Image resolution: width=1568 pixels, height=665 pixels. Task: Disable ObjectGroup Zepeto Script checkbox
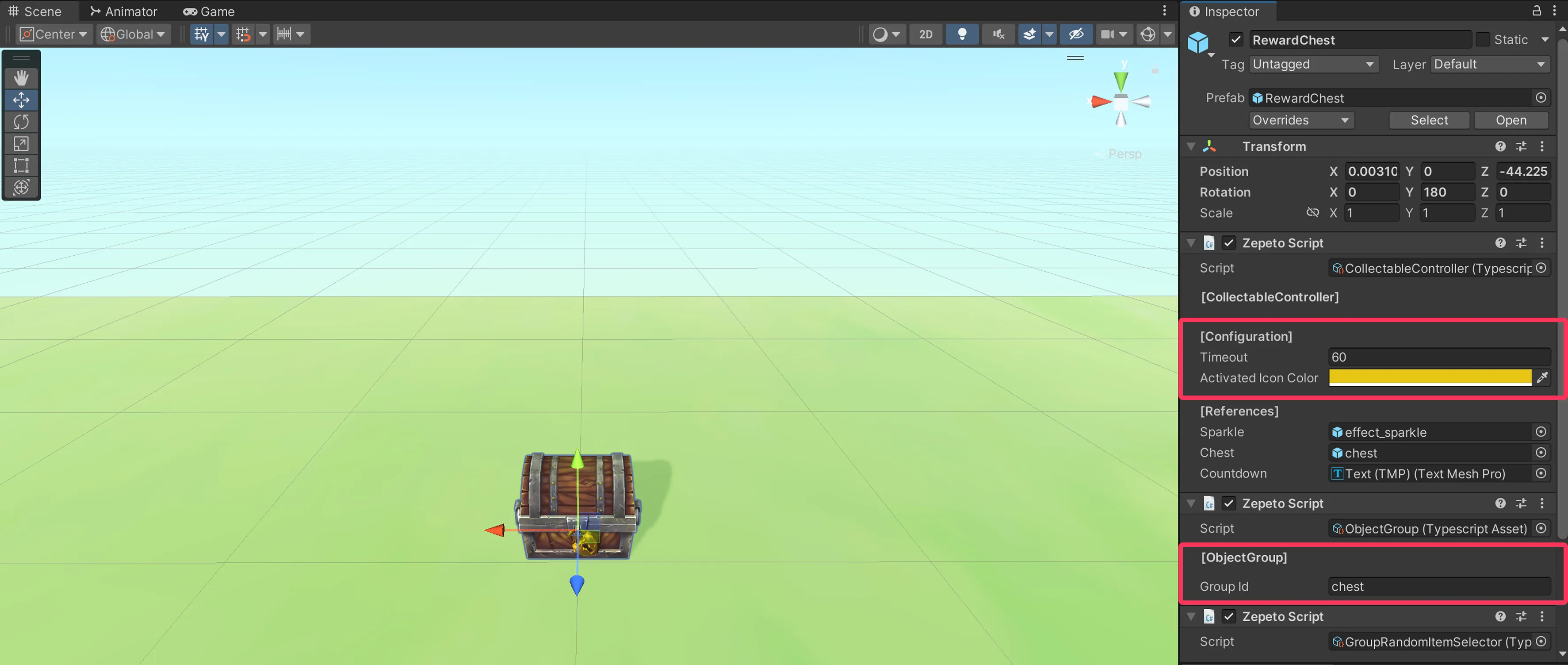click(x=1229, y=503)
